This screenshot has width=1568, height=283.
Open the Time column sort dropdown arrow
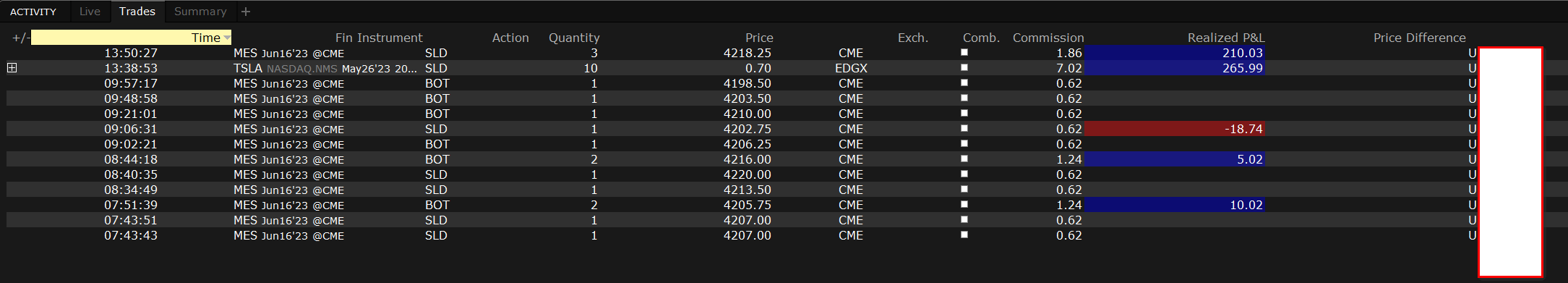point(227,38)
